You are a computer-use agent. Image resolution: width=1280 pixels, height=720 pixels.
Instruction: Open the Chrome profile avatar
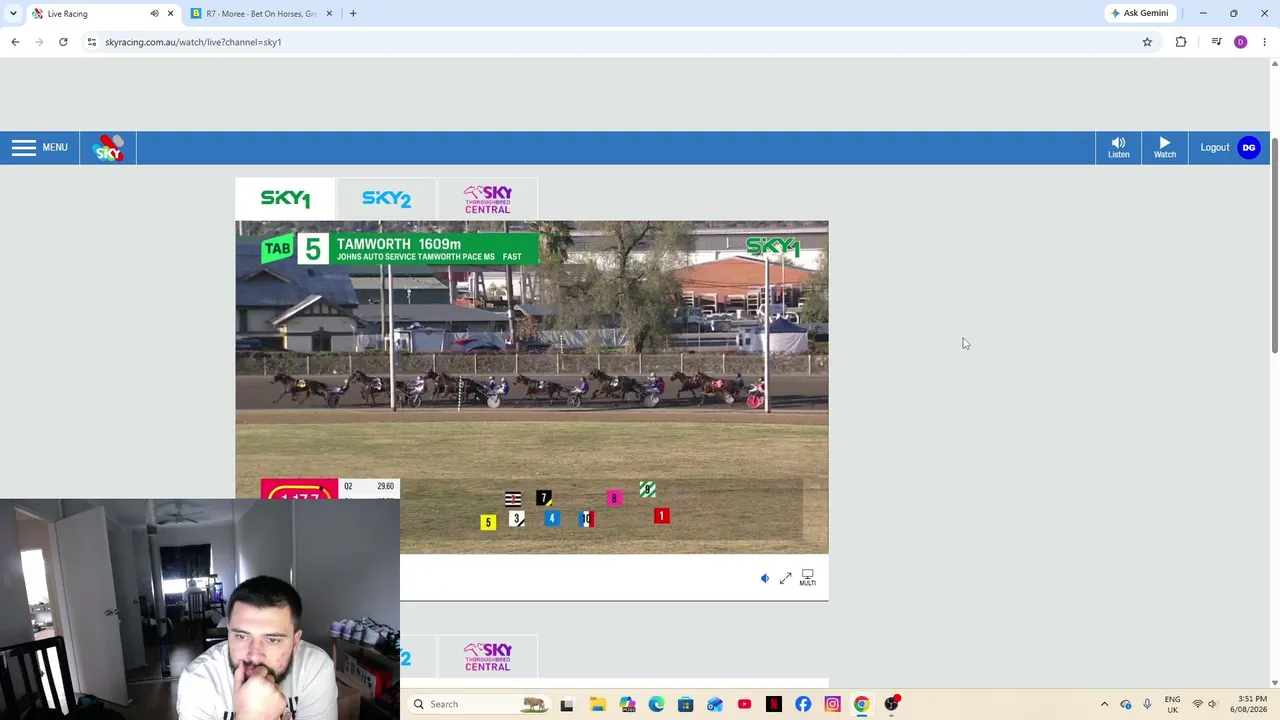coord(1241,42)
